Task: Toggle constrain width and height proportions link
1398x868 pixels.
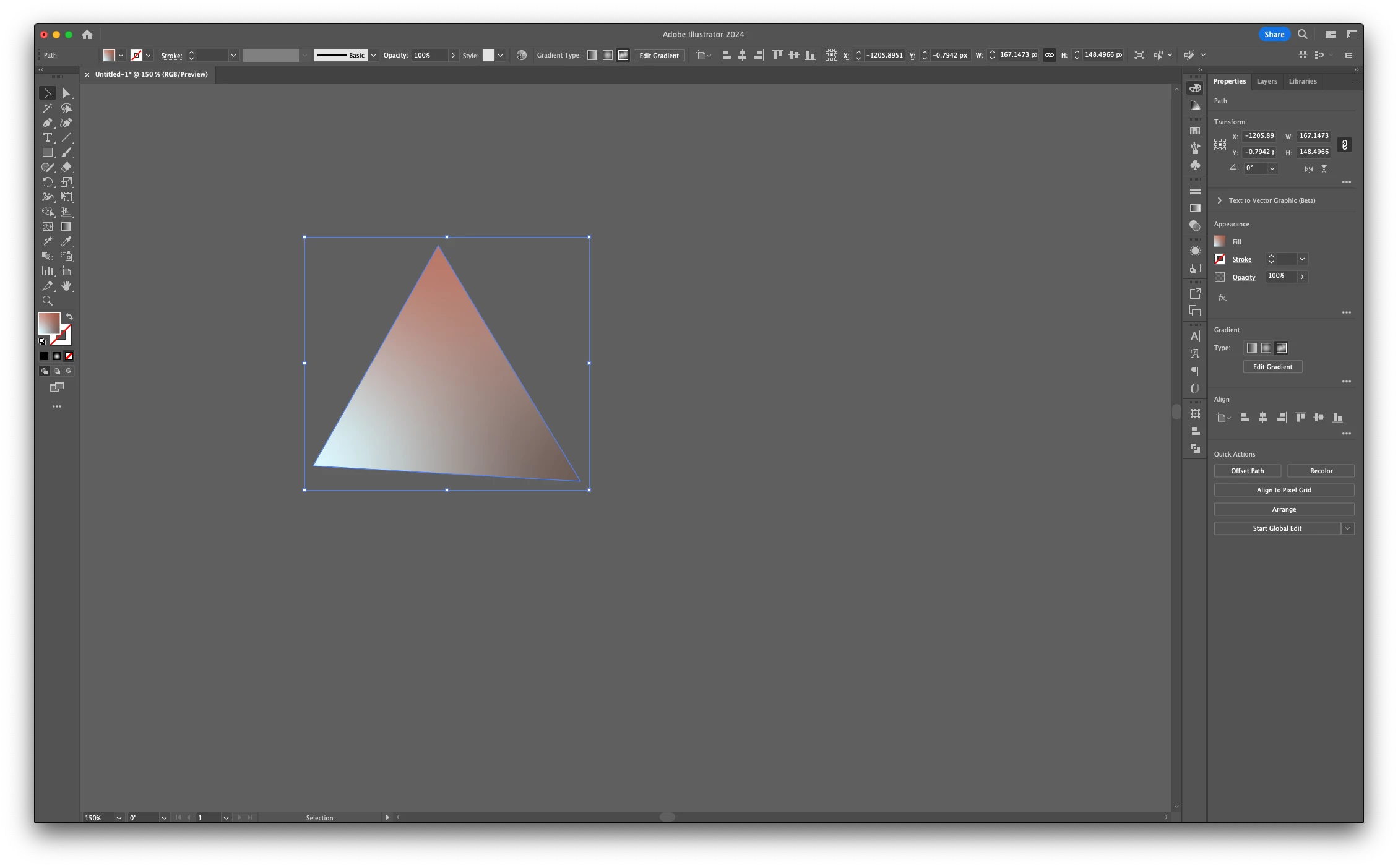Action: click(x=1344, y=145)
